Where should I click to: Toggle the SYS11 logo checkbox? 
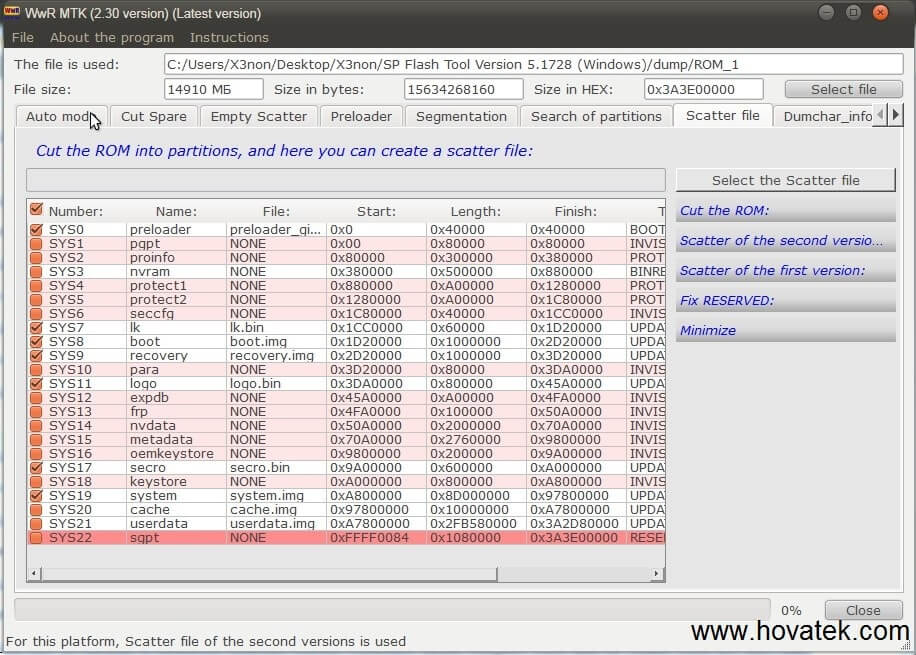point(36,384)
